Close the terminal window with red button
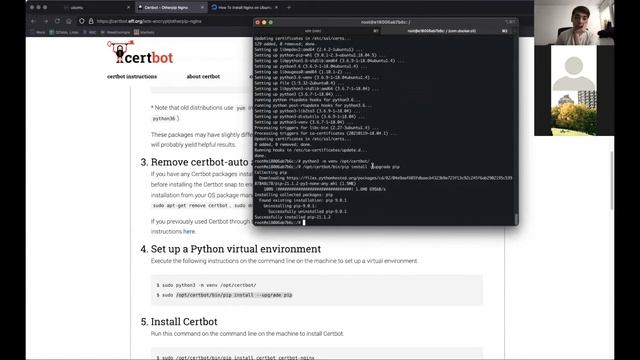Screen dimensions: 640x360 coord(258,22)
